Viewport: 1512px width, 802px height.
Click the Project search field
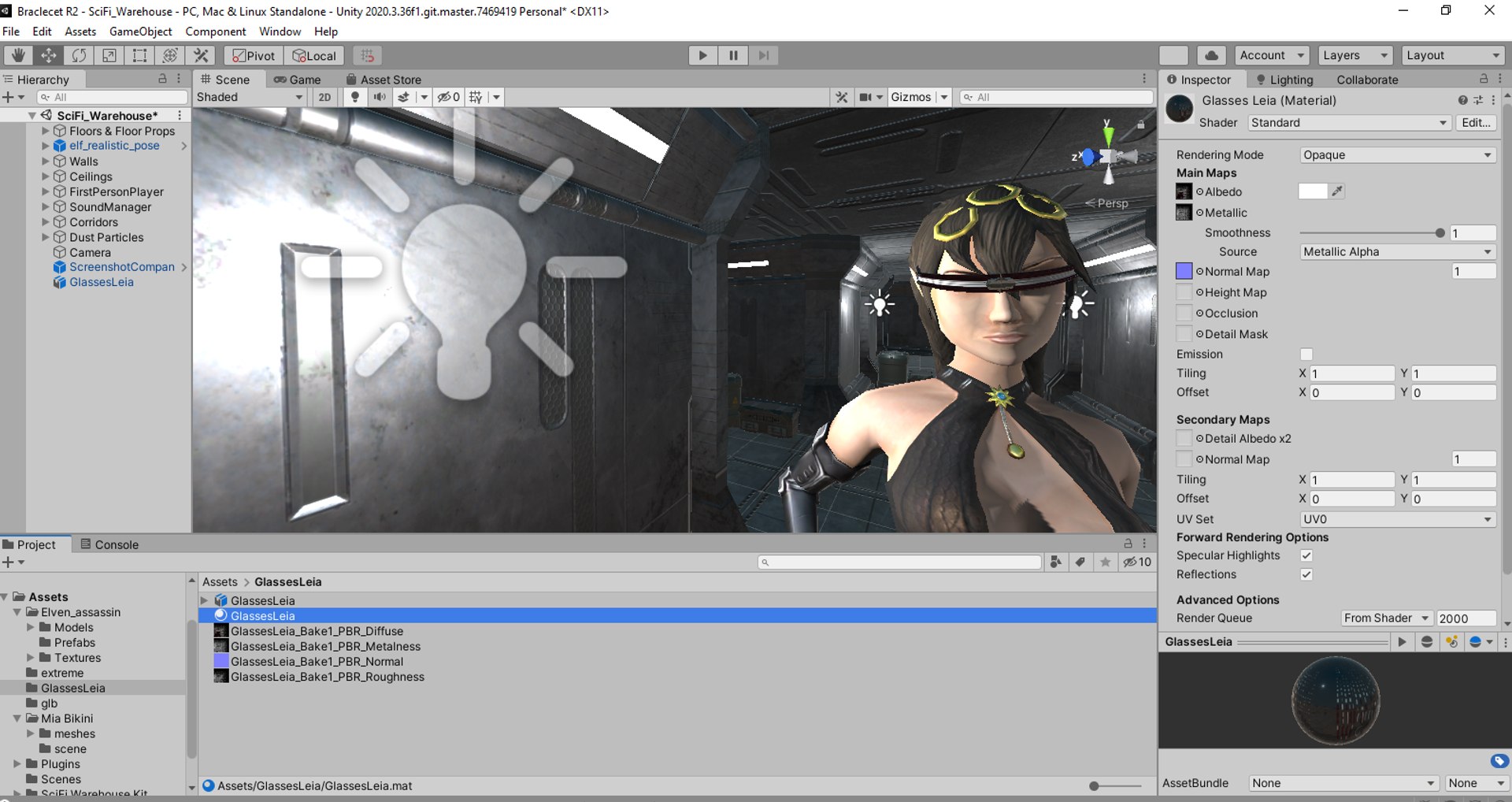coord(899,563)
